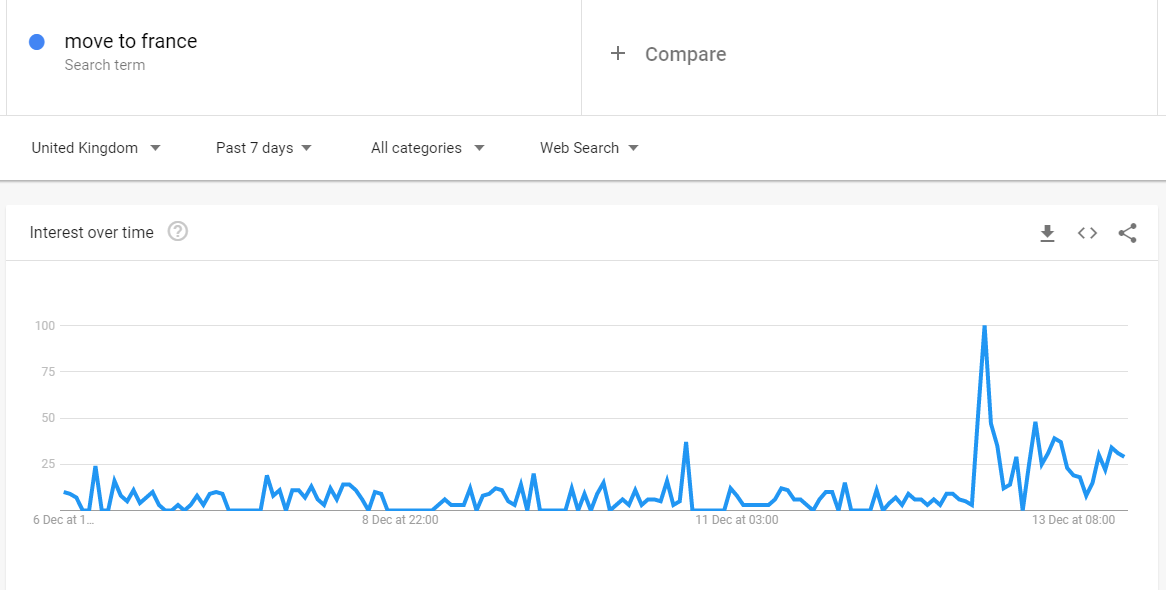Image resolution: width=1166 pixels, height=590 pixels.
Task: Share the Interest over time chart
Action: 1128,232
